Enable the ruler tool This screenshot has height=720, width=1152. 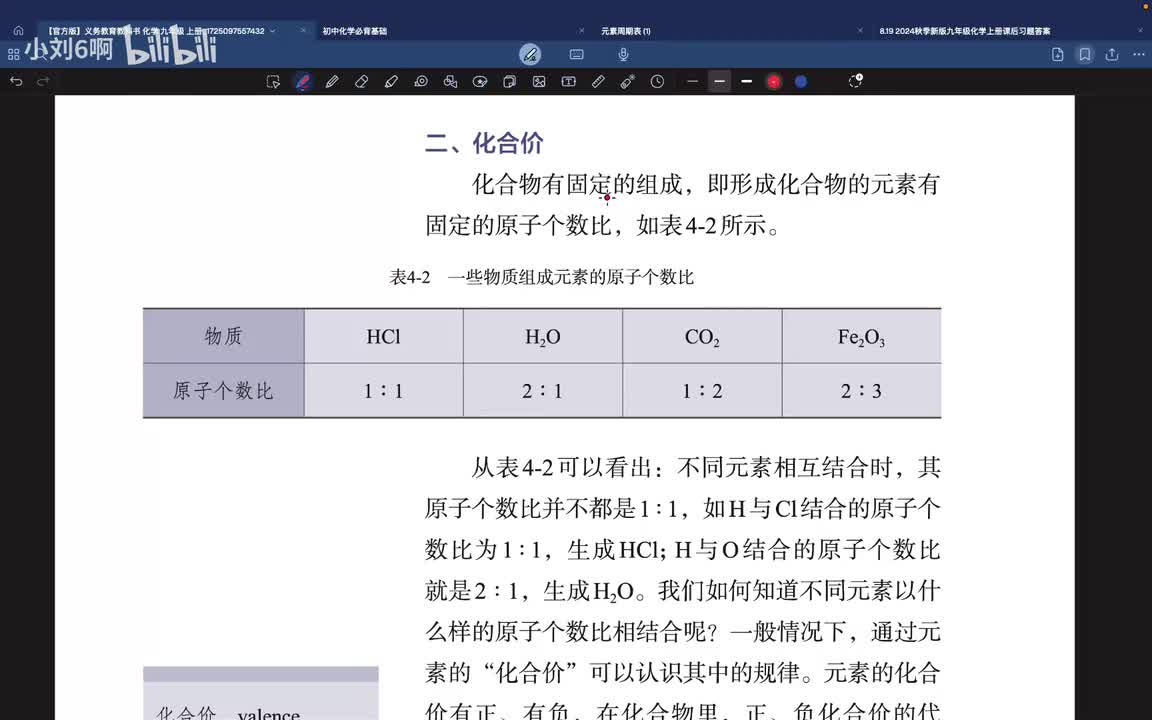click(598, 82)
